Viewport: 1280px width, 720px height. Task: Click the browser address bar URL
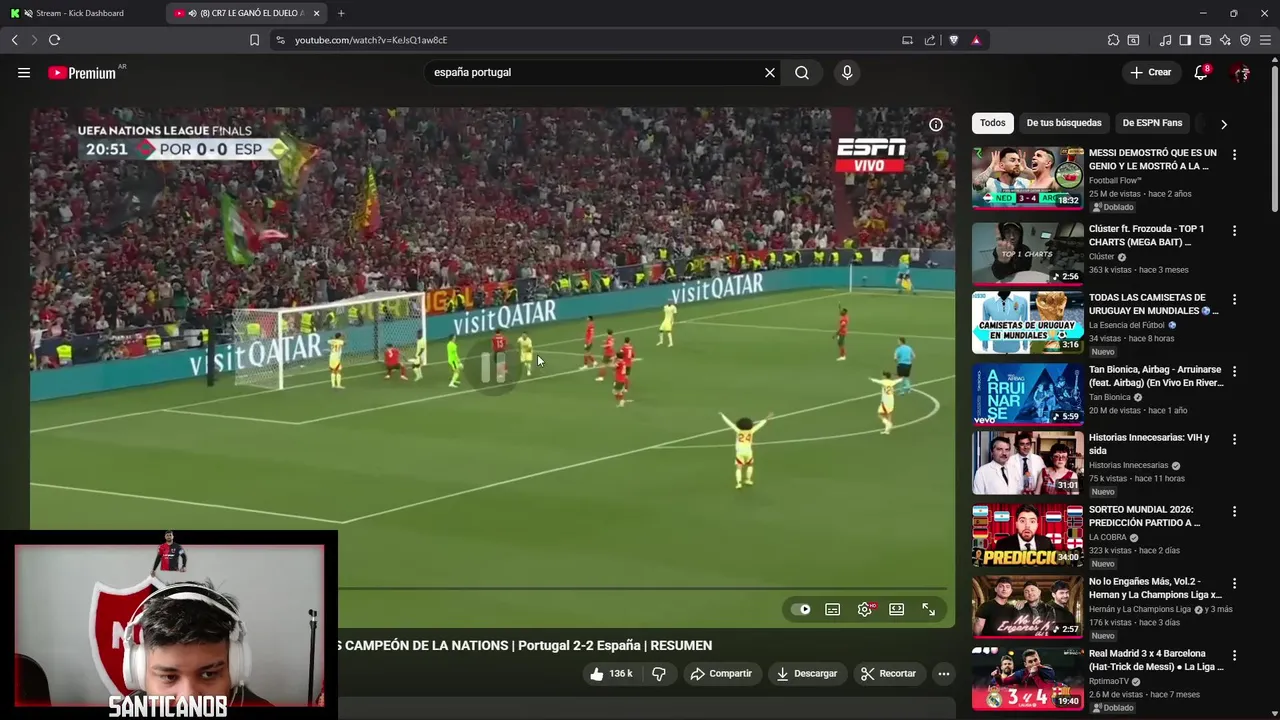point(371,40)
